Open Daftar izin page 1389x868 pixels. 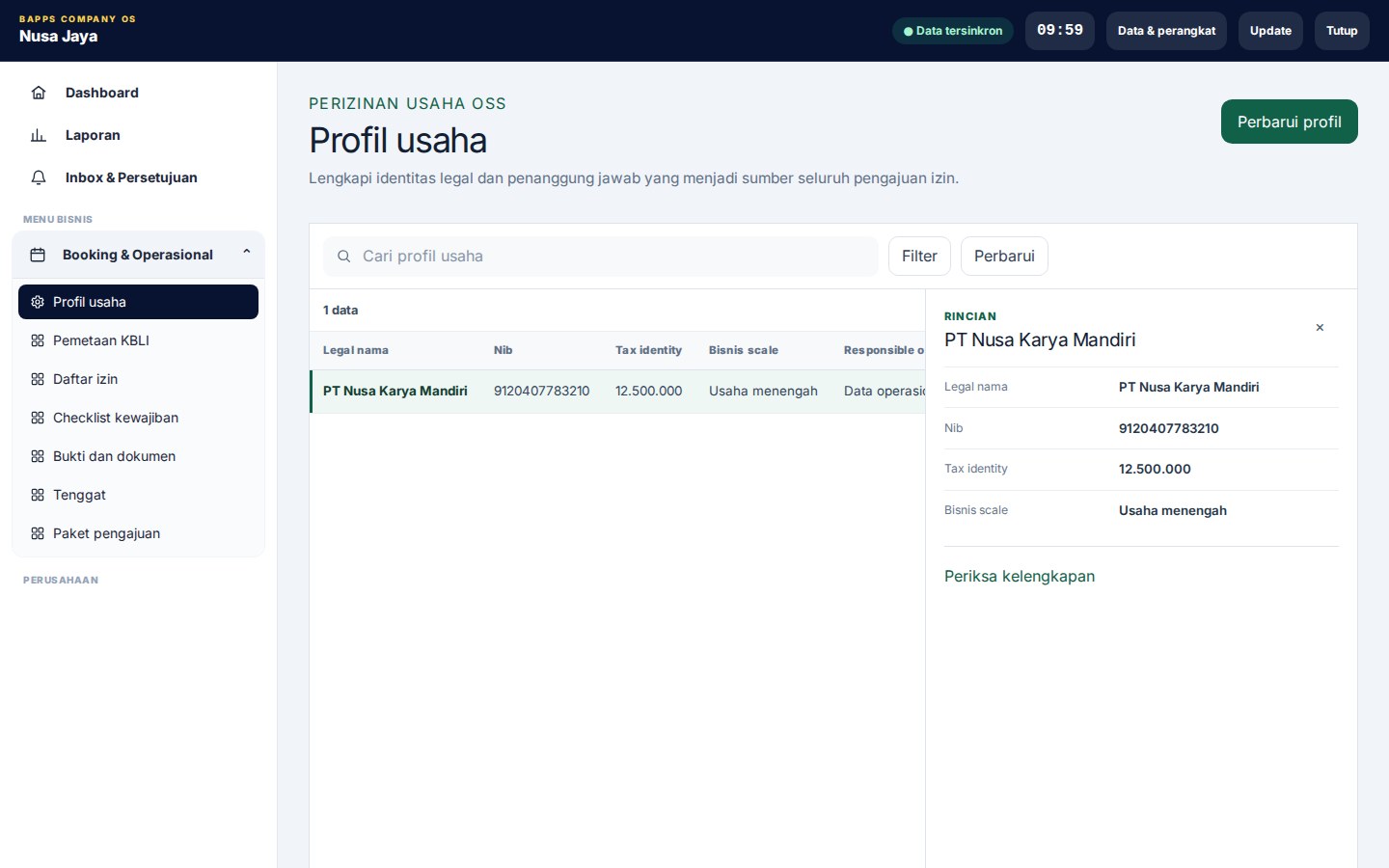tap(138, 379)
